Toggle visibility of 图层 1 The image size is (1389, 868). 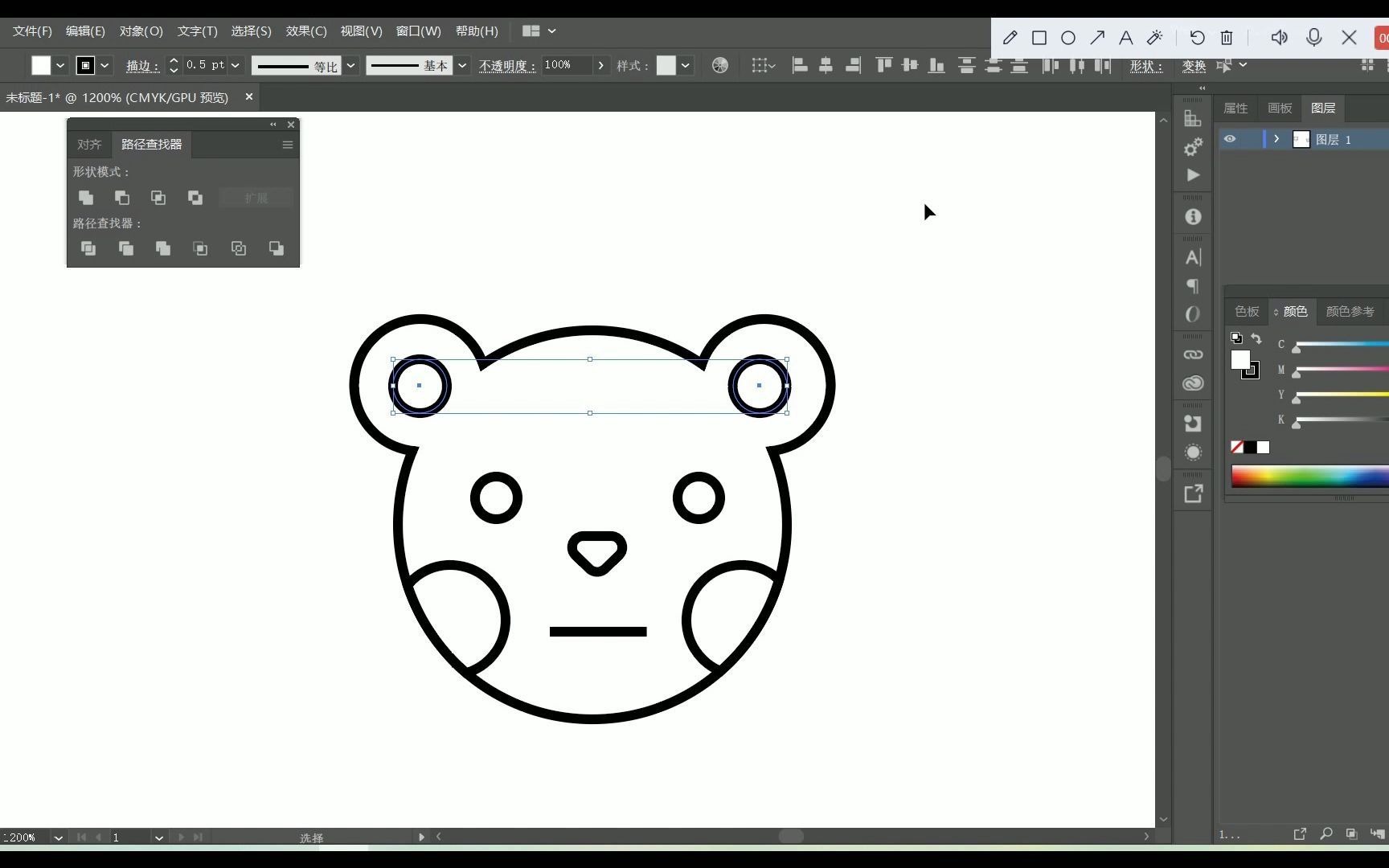tap(1229, 139)
